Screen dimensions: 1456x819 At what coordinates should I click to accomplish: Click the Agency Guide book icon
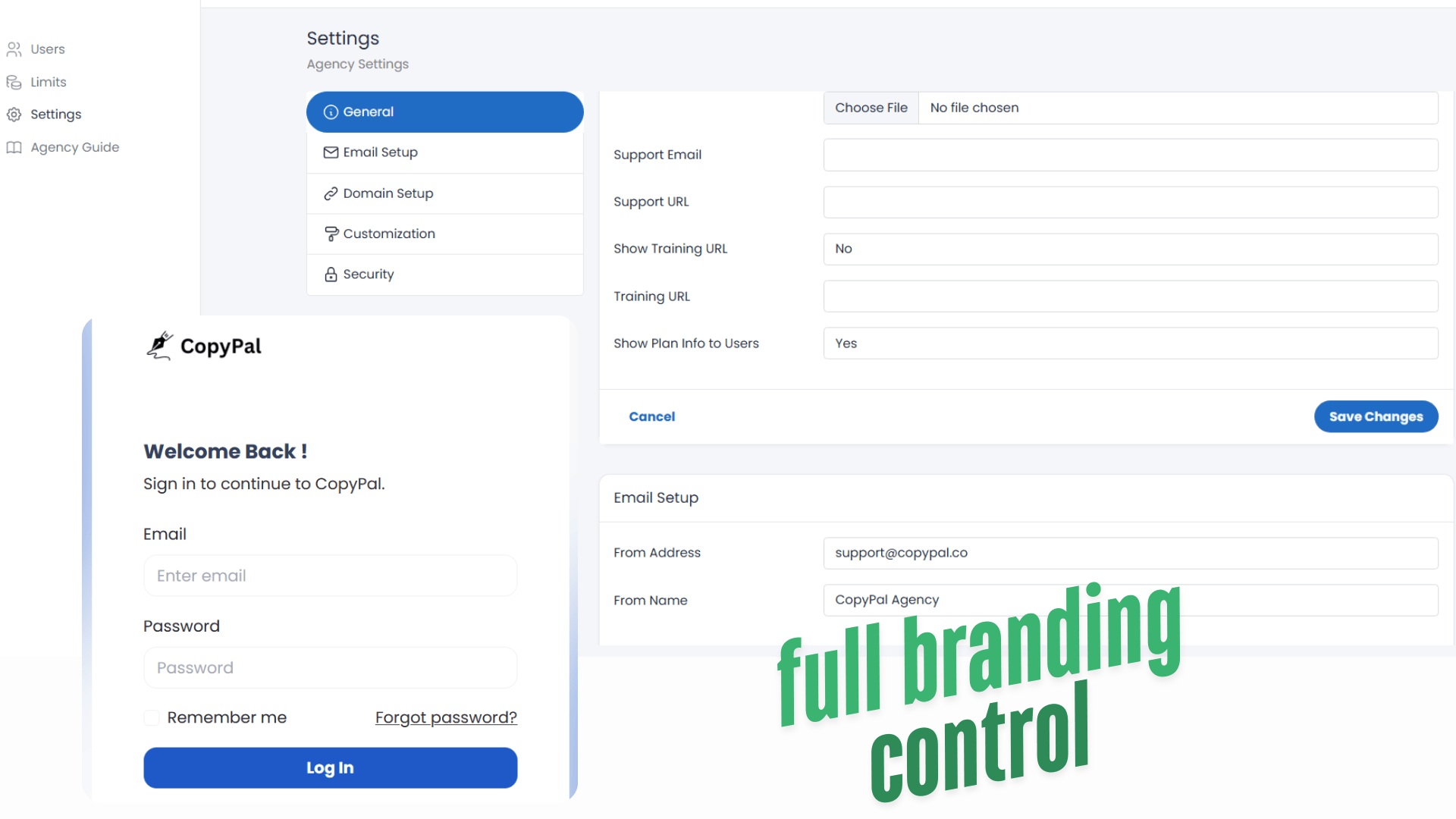[x=14, y=147]
